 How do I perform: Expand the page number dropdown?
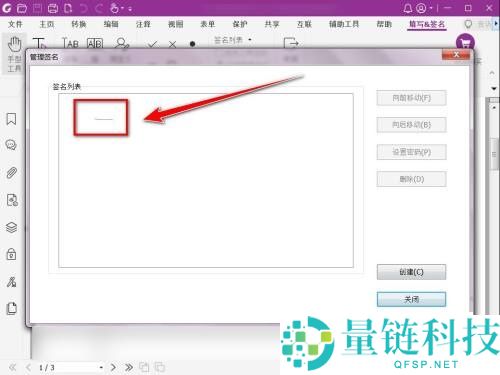tap(101, 368)
